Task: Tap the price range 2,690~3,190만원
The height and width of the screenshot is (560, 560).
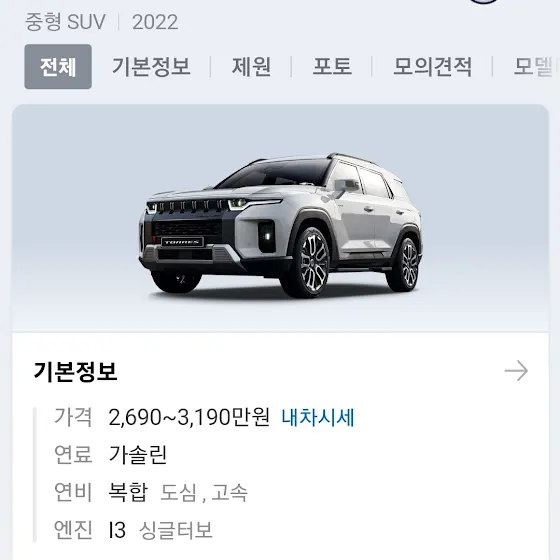Action: point(189,417)
